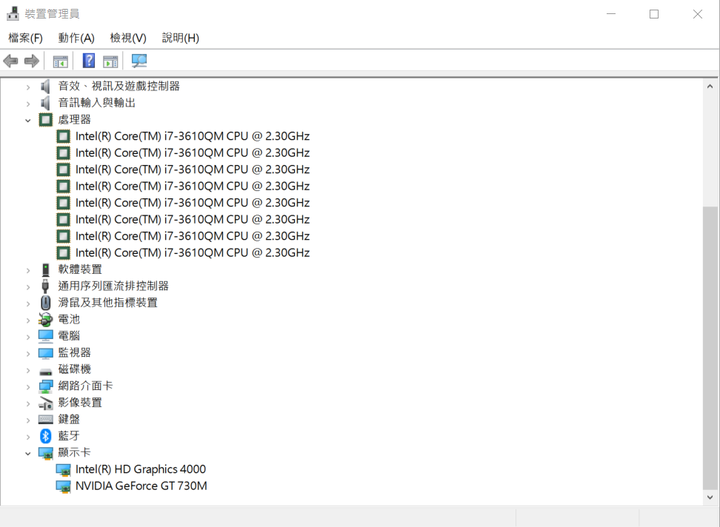Screen dimensions: 720x527
Task: Select the 通用序列匯流排控制器 label
Action: 113,286
